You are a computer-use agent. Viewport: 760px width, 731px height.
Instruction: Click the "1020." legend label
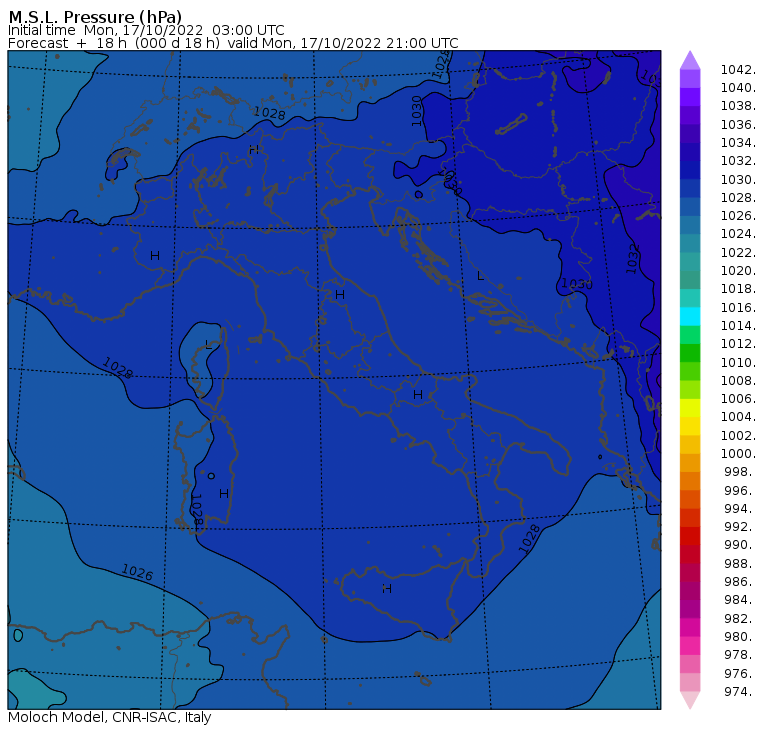point(738,270)
